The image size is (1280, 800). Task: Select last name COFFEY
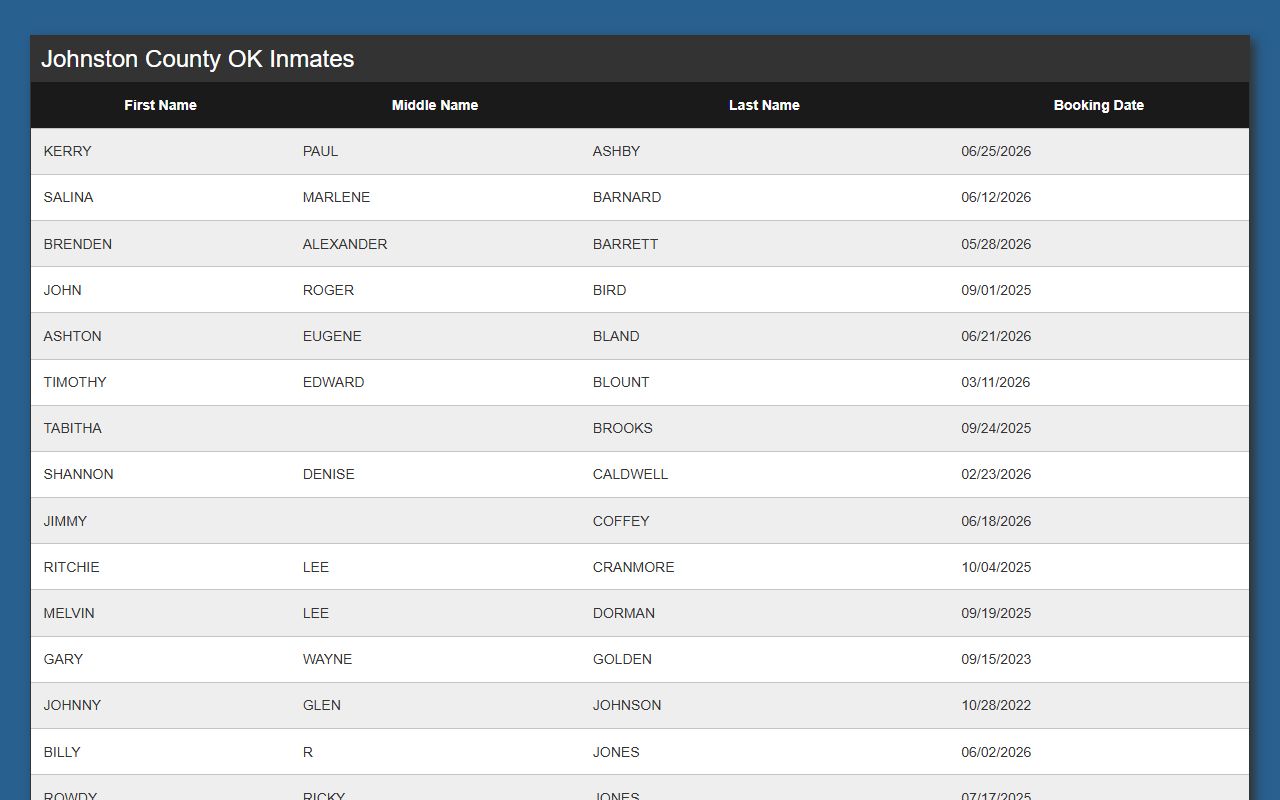(x=621, y=521)
